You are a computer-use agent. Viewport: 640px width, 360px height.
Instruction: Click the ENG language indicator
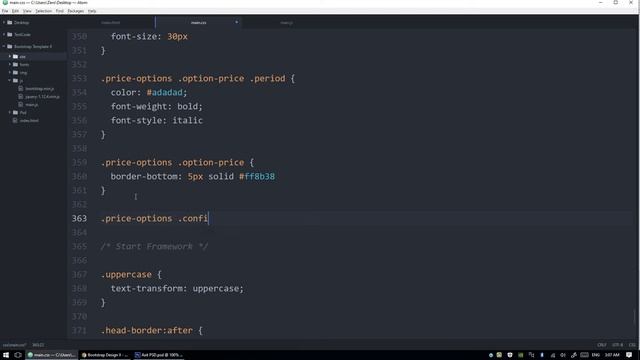596,355
